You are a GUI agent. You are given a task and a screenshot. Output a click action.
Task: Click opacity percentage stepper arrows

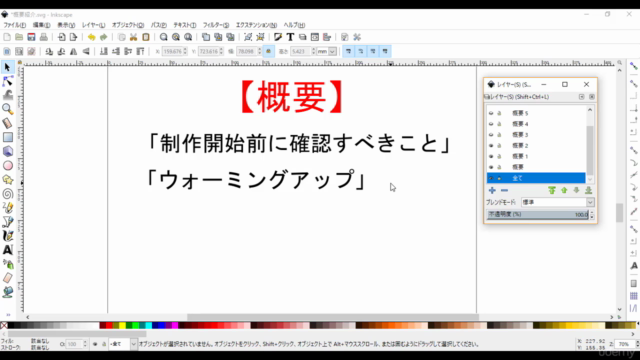(592, 214)
